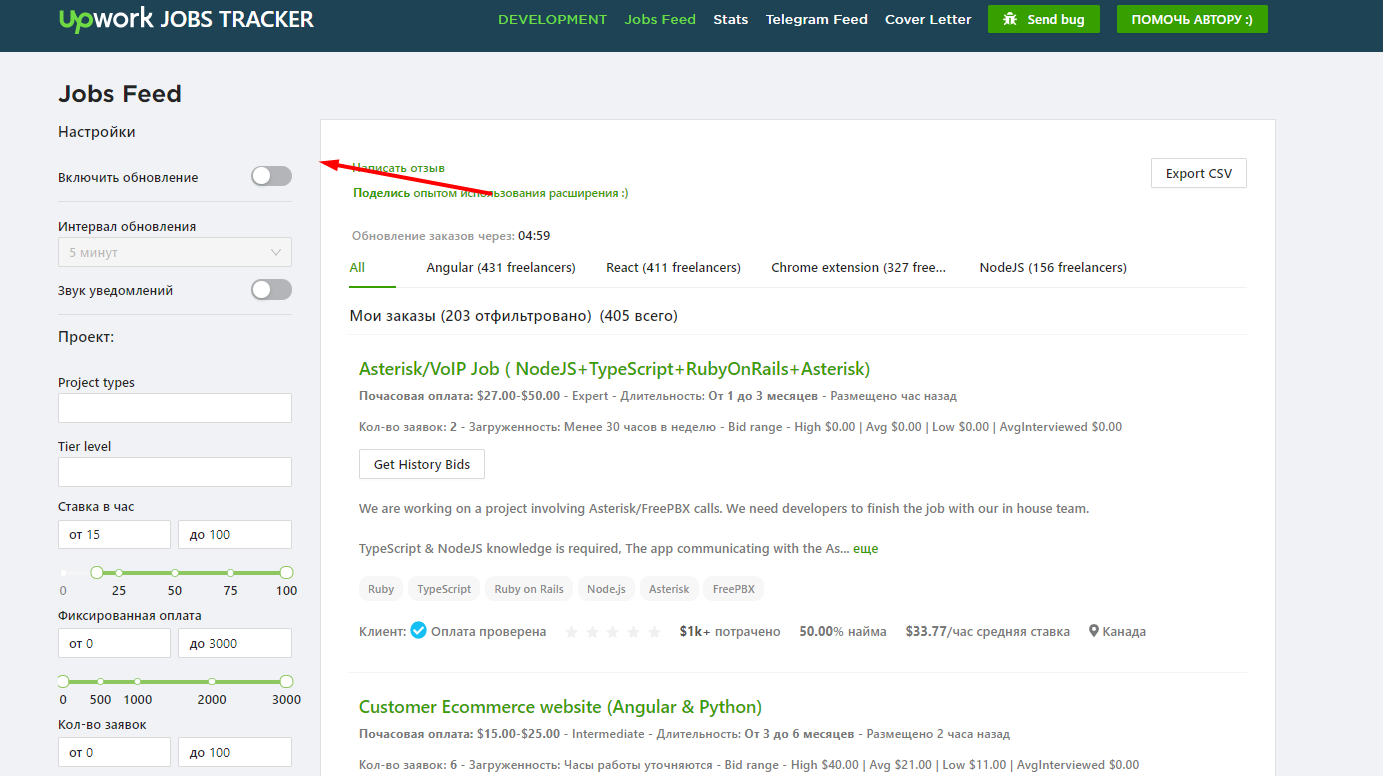Switch to the Angular freelancers tab

[x=501, y=267]
